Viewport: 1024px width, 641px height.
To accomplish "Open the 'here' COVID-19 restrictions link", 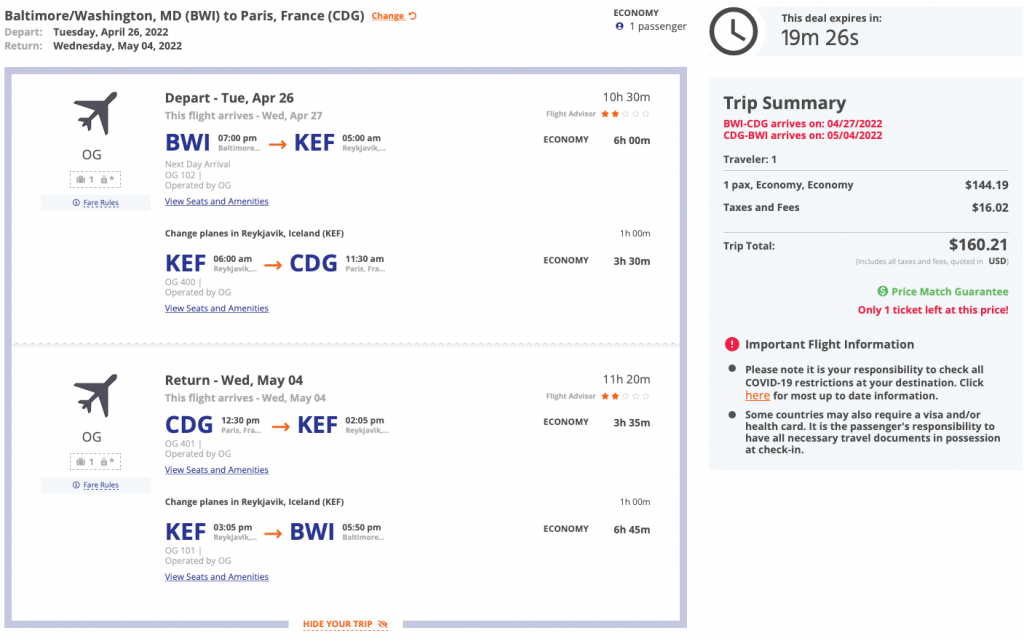I will pyautogui.click(x=757, y=396).
